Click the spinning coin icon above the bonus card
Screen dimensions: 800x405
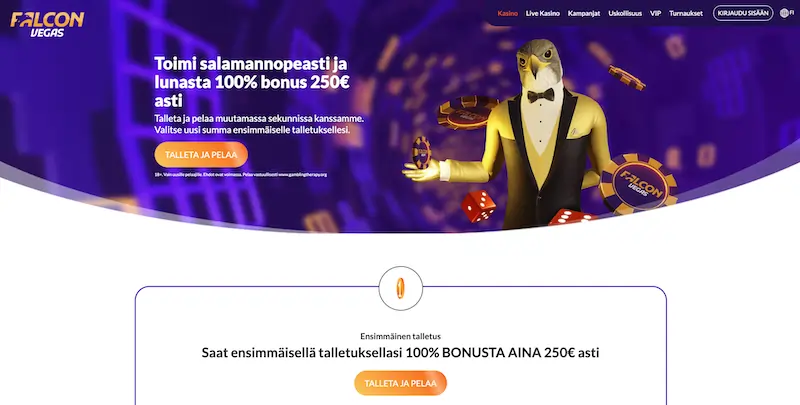401,288
